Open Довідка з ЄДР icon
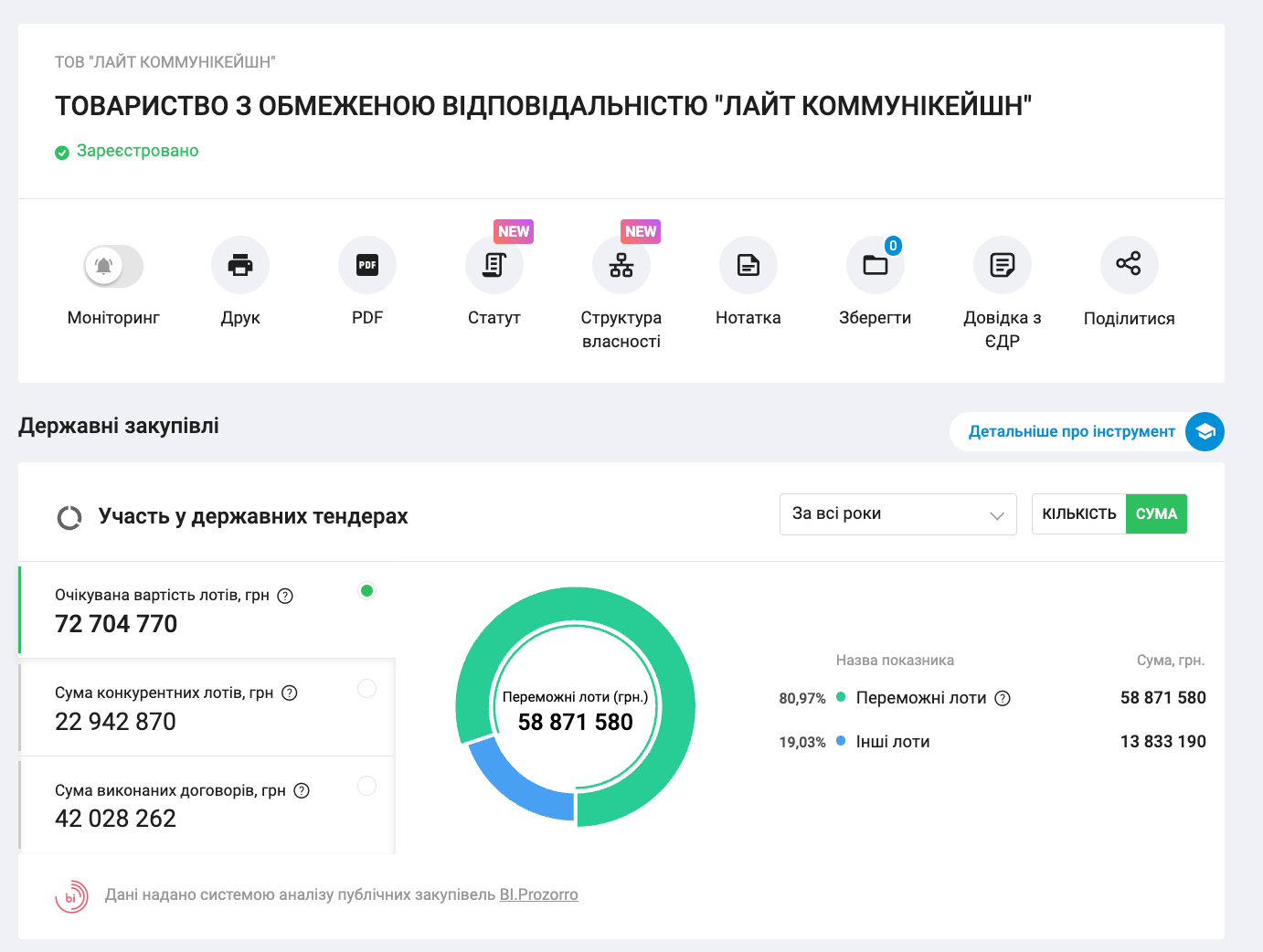Viewport: 1263px width, 952px height. (x=1003, y=265)
